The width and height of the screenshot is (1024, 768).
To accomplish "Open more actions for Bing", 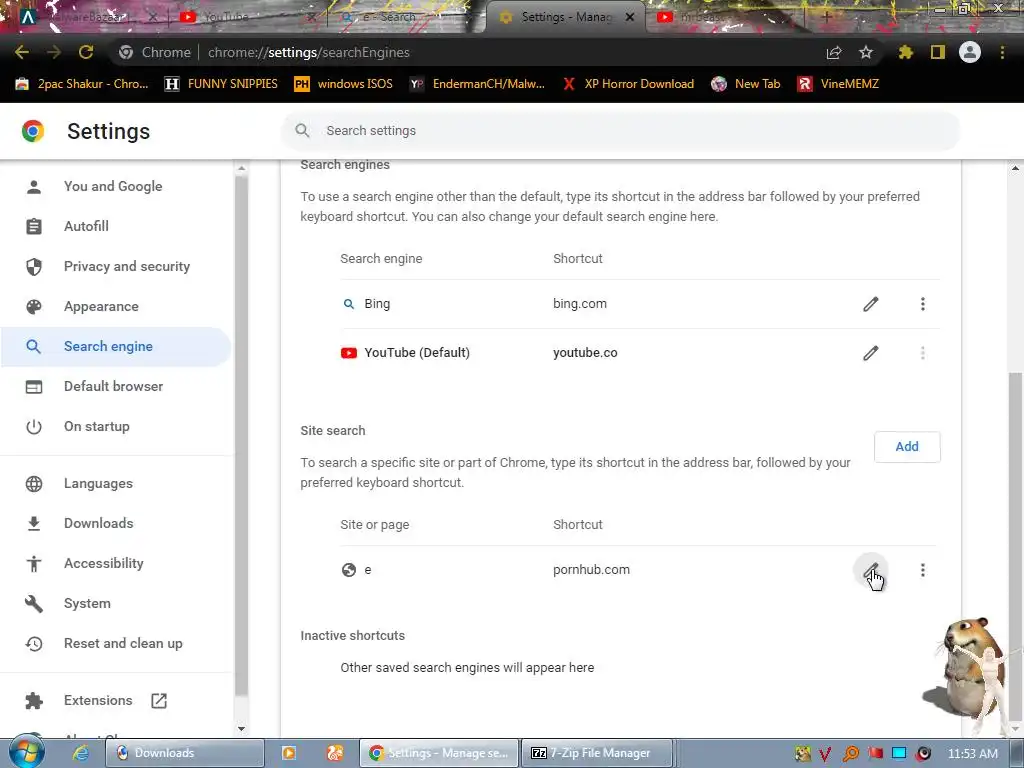I will click(923, 304).
